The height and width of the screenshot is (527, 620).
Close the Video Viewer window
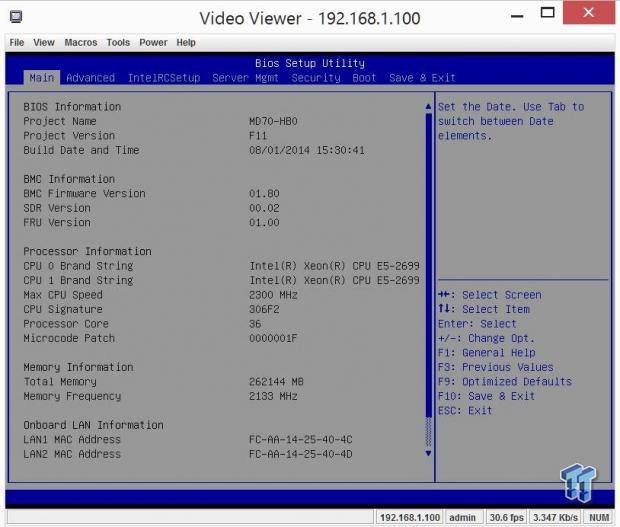[588, 13]
